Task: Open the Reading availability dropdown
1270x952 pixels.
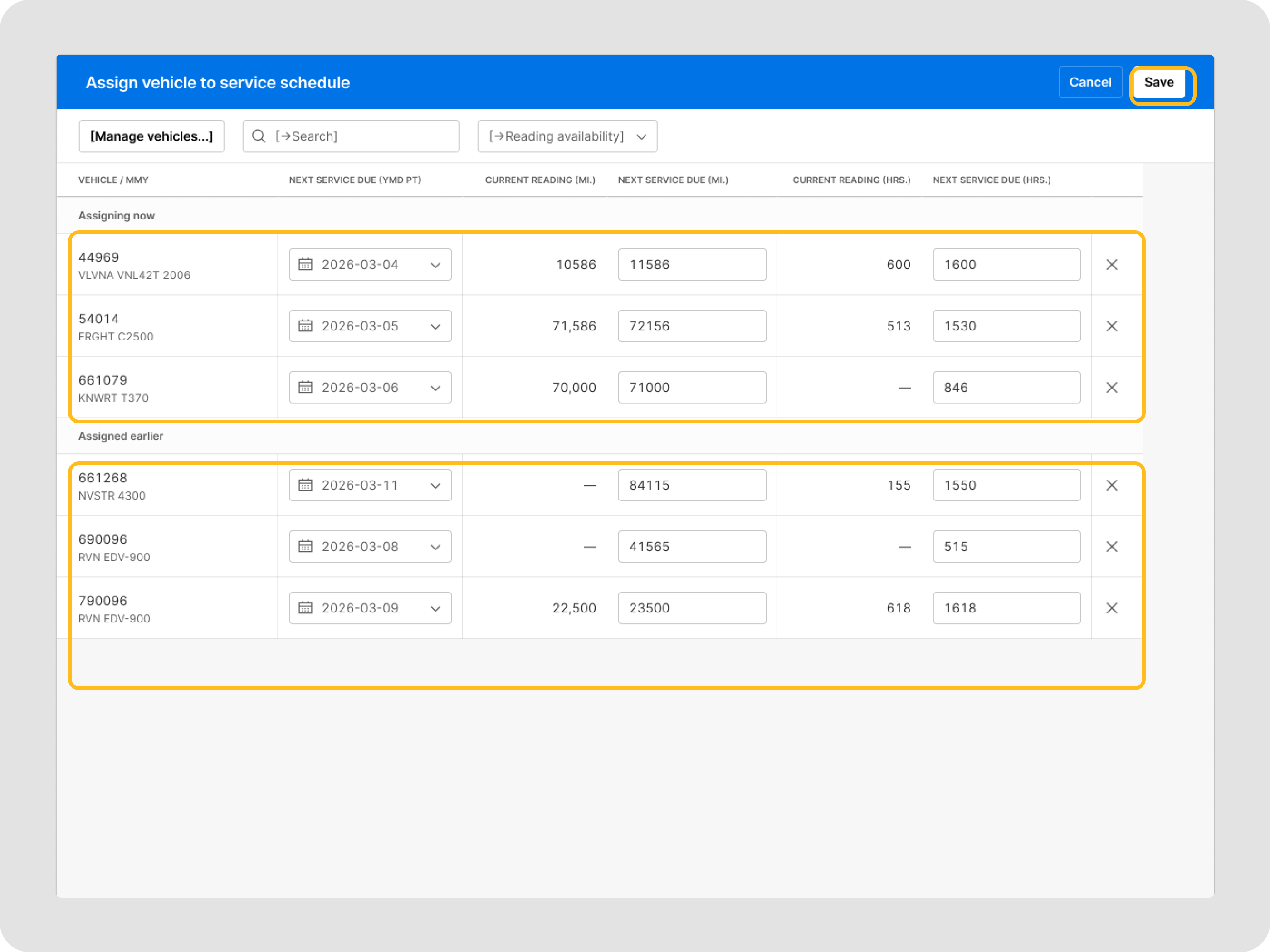Action: (x=567, y=136)
